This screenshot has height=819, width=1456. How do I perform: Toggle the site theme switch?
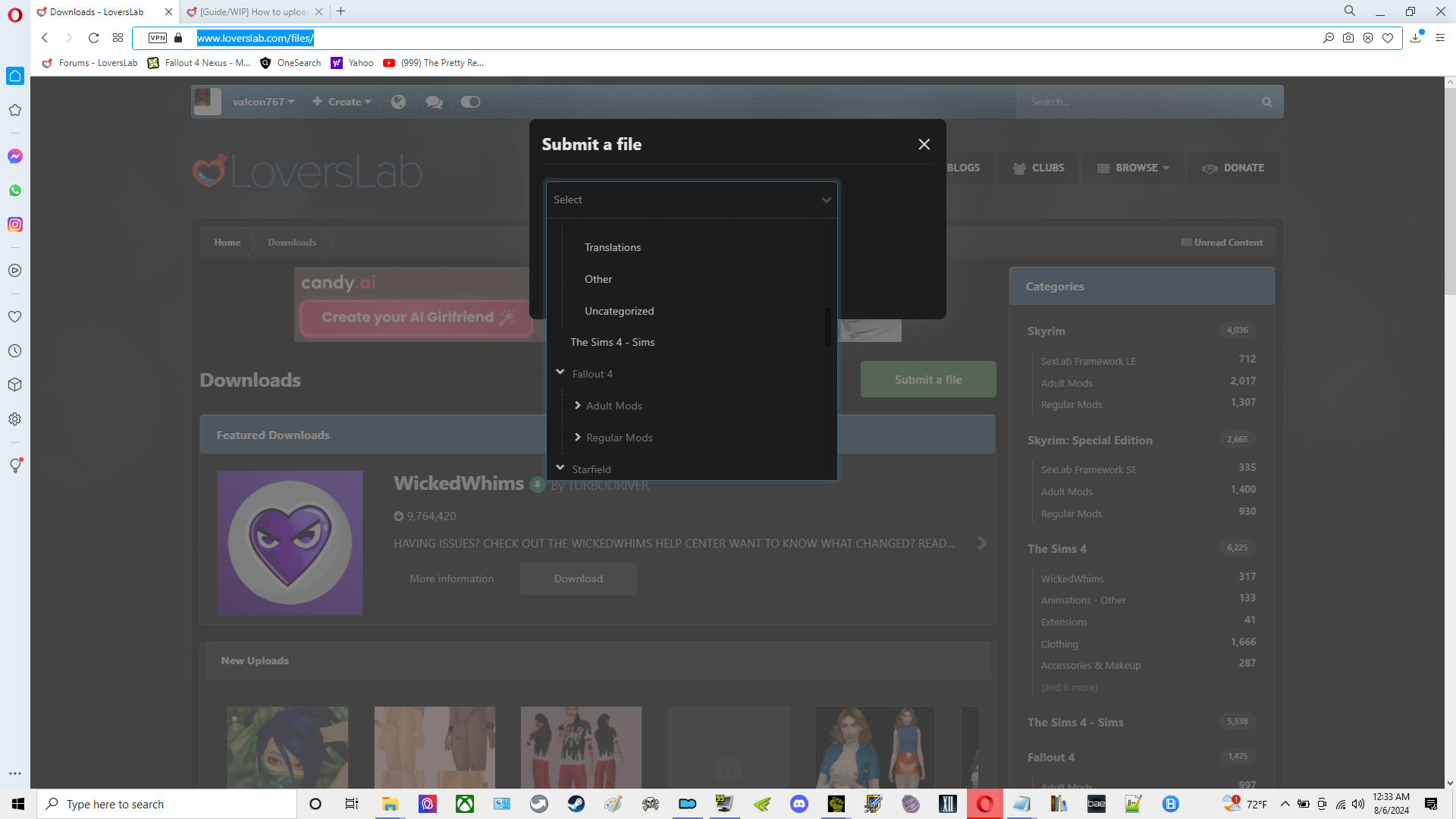470,102
